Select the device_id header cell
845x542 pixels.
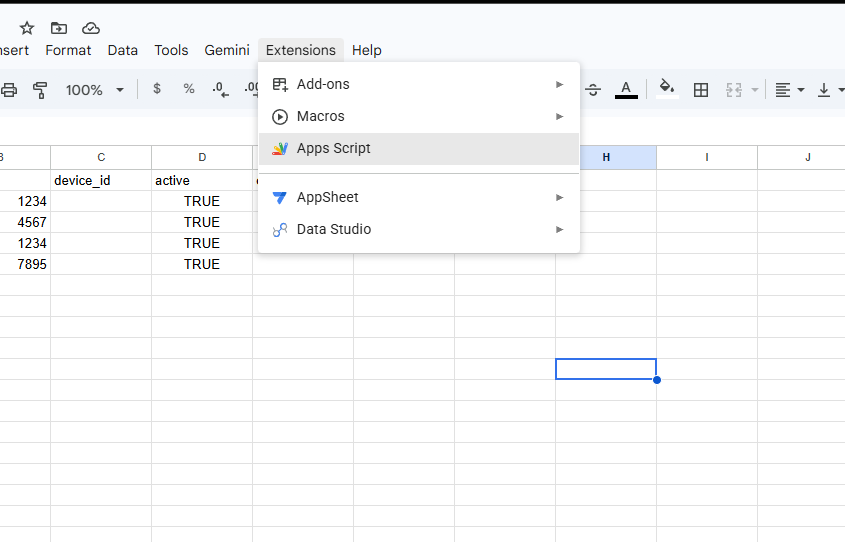(101, 180)
